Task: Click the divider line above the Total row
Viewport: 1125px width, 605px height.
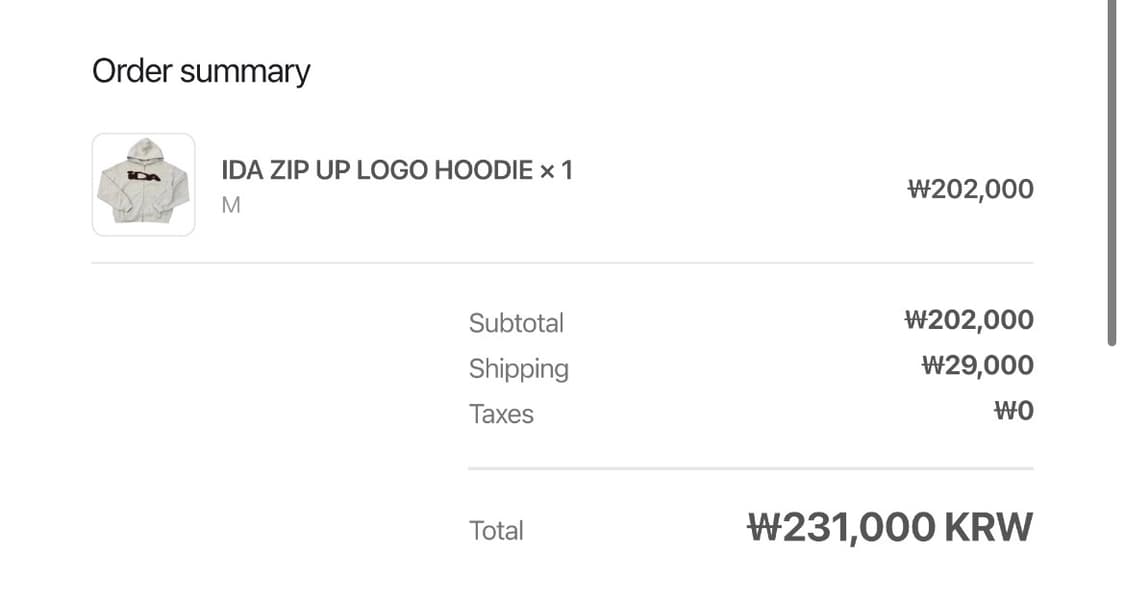Action: [750, 468]
